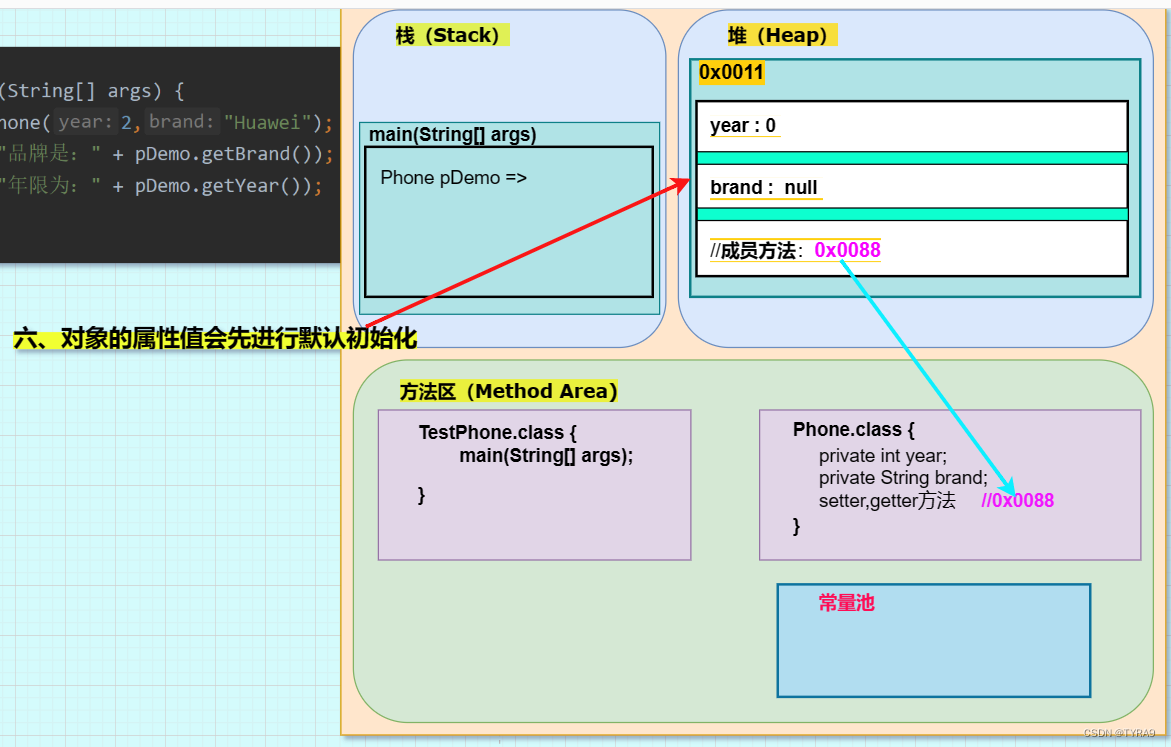Image resolution: width=1171 pixels, height=747 pixels.
Task: Select the 栈 (Stack) title label
Action: (451, 35)
